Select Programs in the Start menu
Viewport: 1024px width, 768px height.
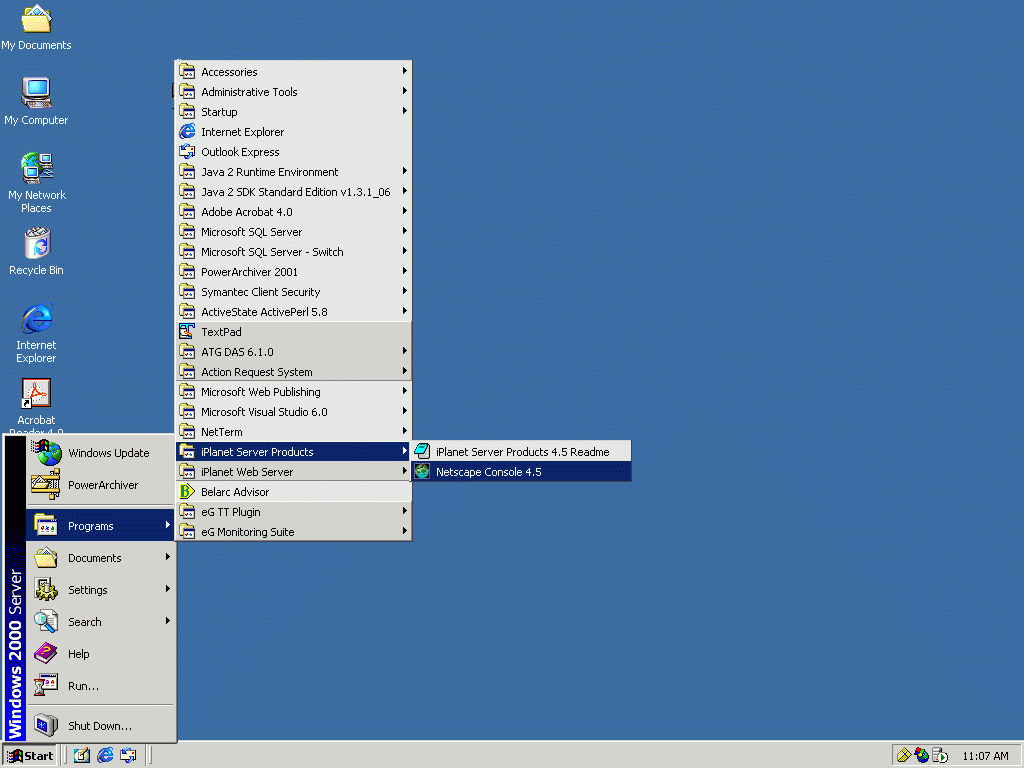pos(101,526)
